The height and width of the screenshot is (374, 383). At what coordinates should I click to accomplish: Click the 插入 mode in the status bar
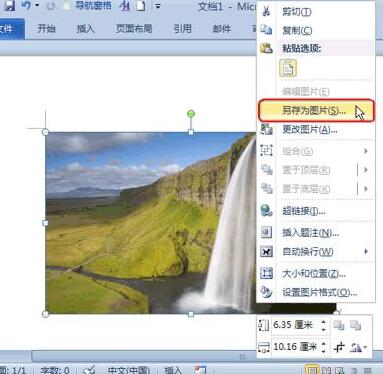[x=173, y=370]
